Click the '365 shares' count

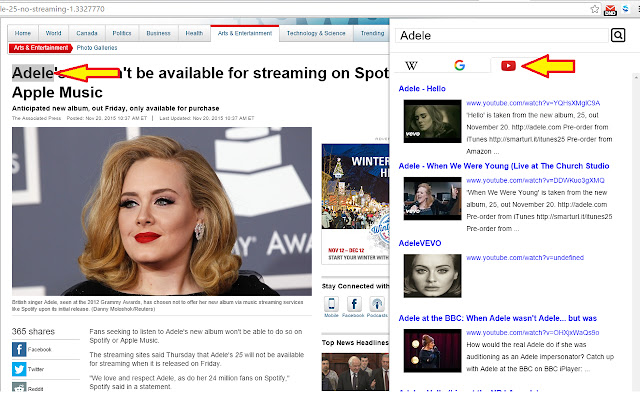click(x=33, y=331)
